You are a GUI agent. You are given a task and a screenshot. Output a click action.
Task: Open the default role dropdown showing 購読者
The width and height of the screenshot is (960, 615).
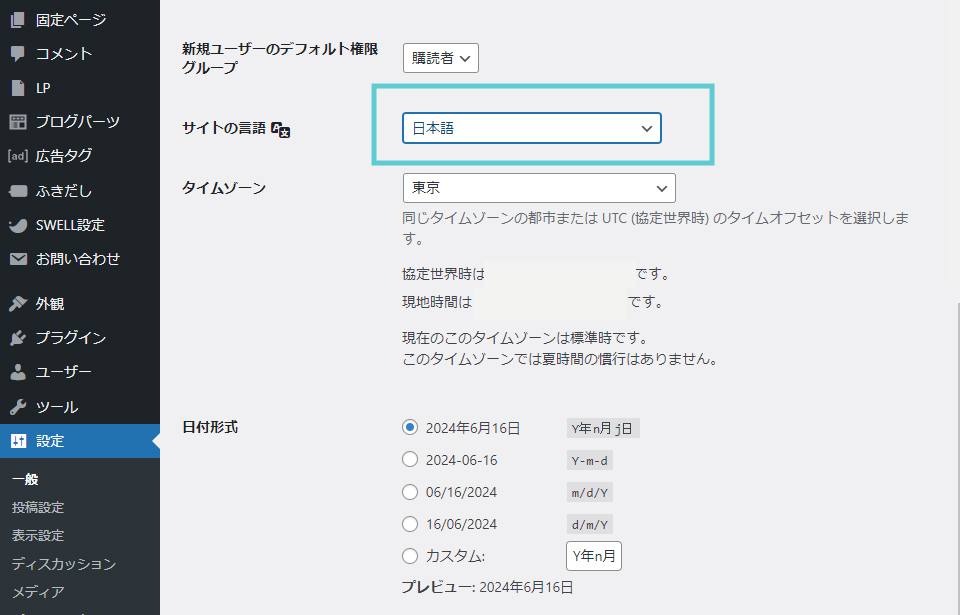[x=441, y=58]
